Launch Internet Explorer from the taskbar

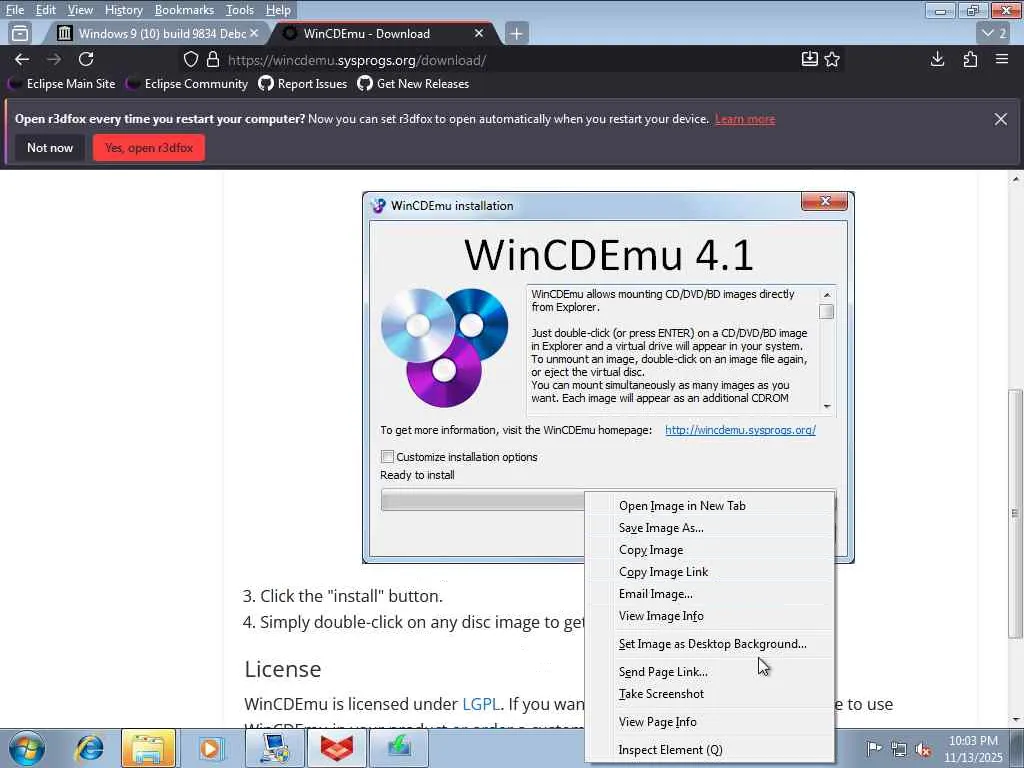click(x=89, y=748)
